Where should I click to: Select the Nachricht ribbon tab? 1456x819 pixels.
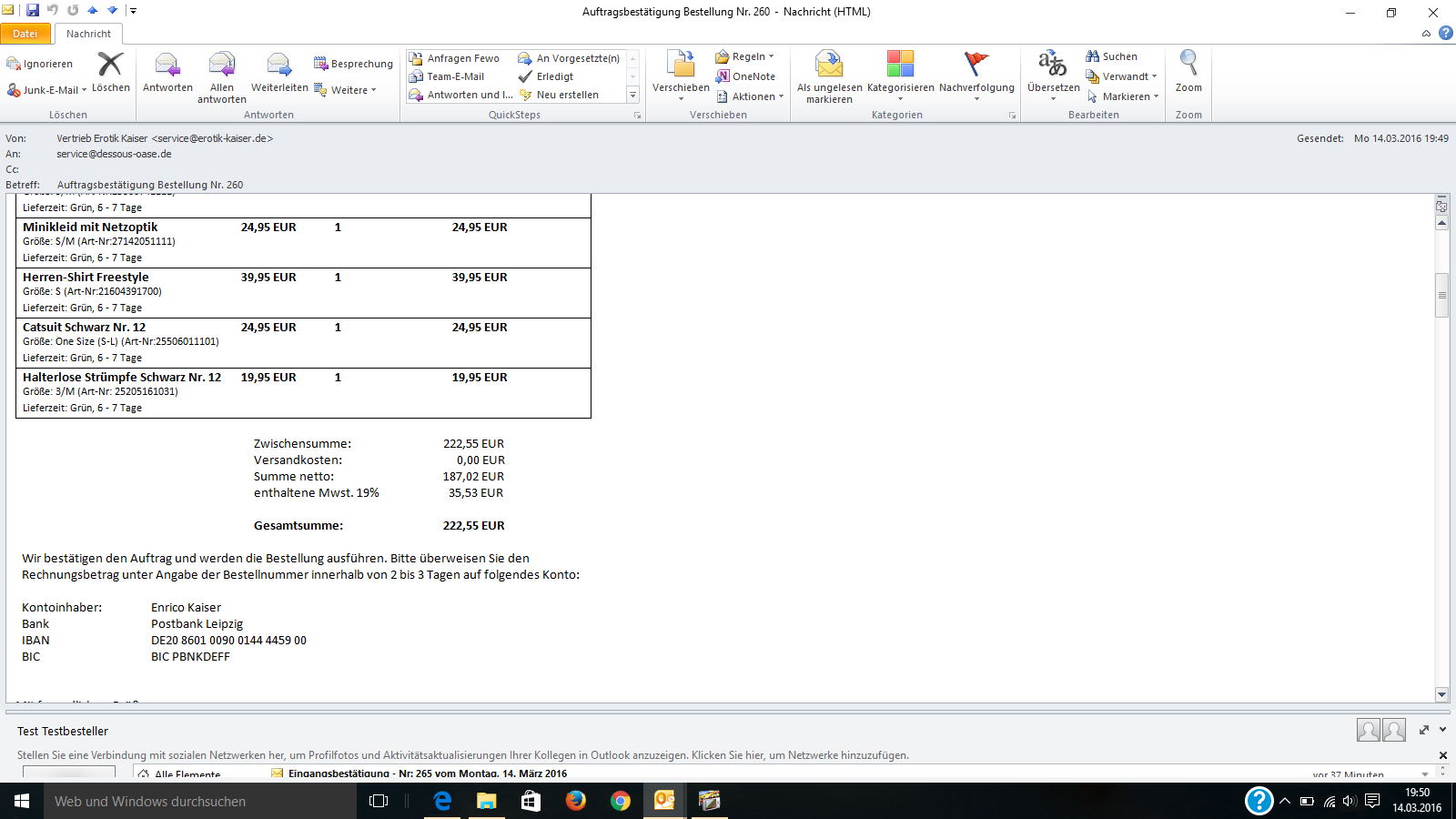coord(88,34)
